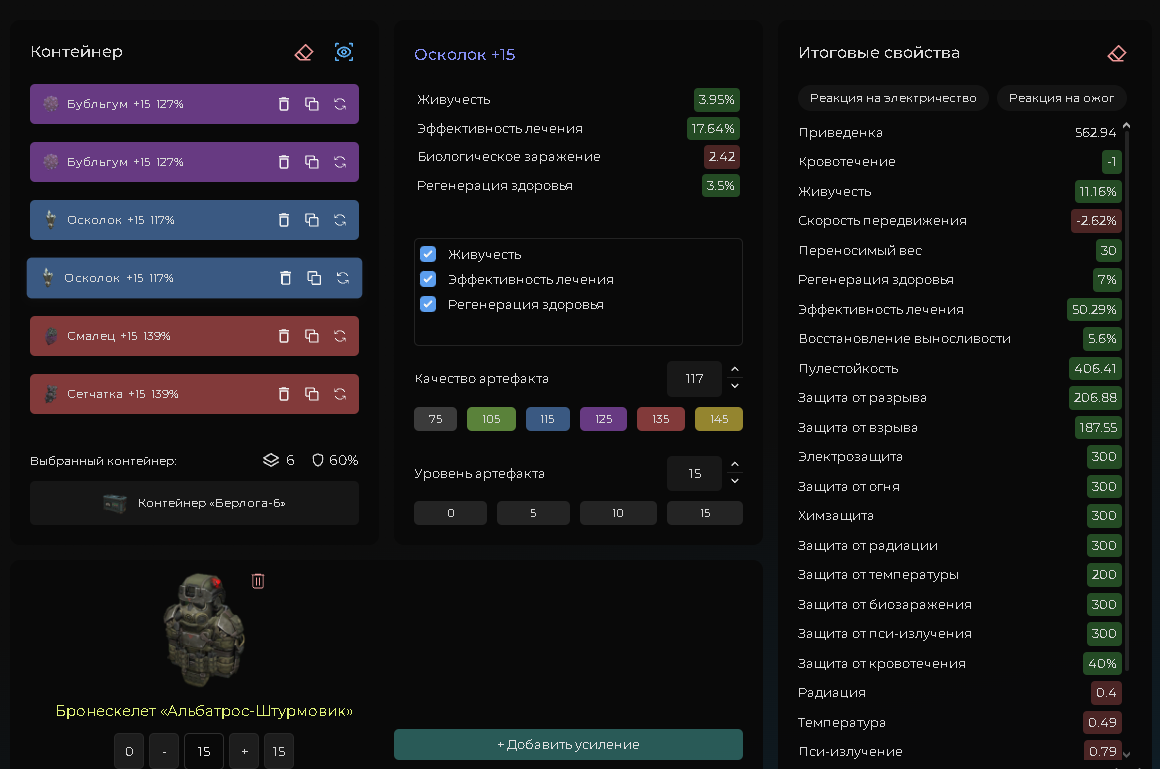Select the Реакция на электричество tab
Image resolution: width=1160 pixels, height=769 pixels.
pos(892,98)
